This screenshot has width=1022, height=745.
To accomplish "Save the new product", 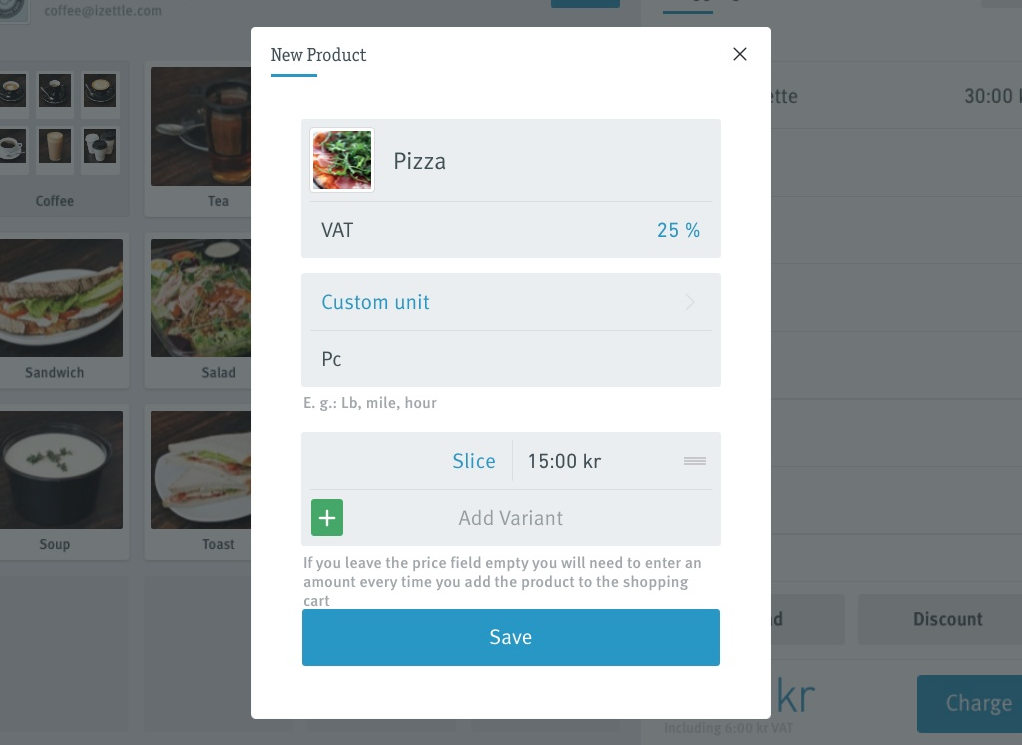I will [510, 637].
